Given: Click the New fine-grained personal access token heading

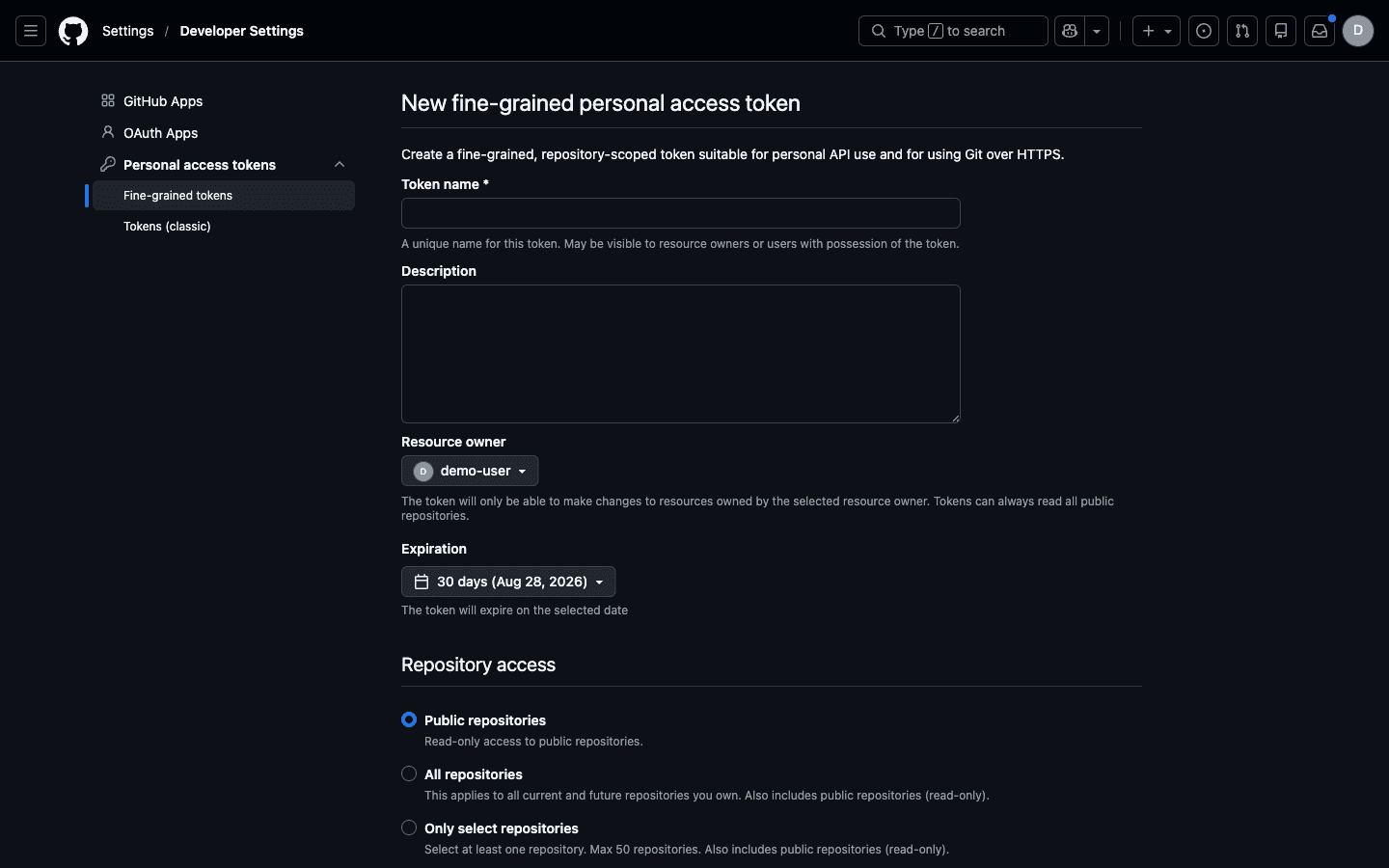Looking at the screenshot, I should (601, 103).
